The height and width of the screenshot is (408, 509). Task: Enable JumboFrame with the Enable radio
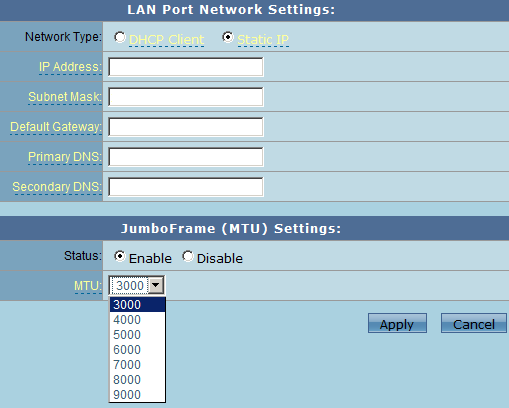click(120, 256)
